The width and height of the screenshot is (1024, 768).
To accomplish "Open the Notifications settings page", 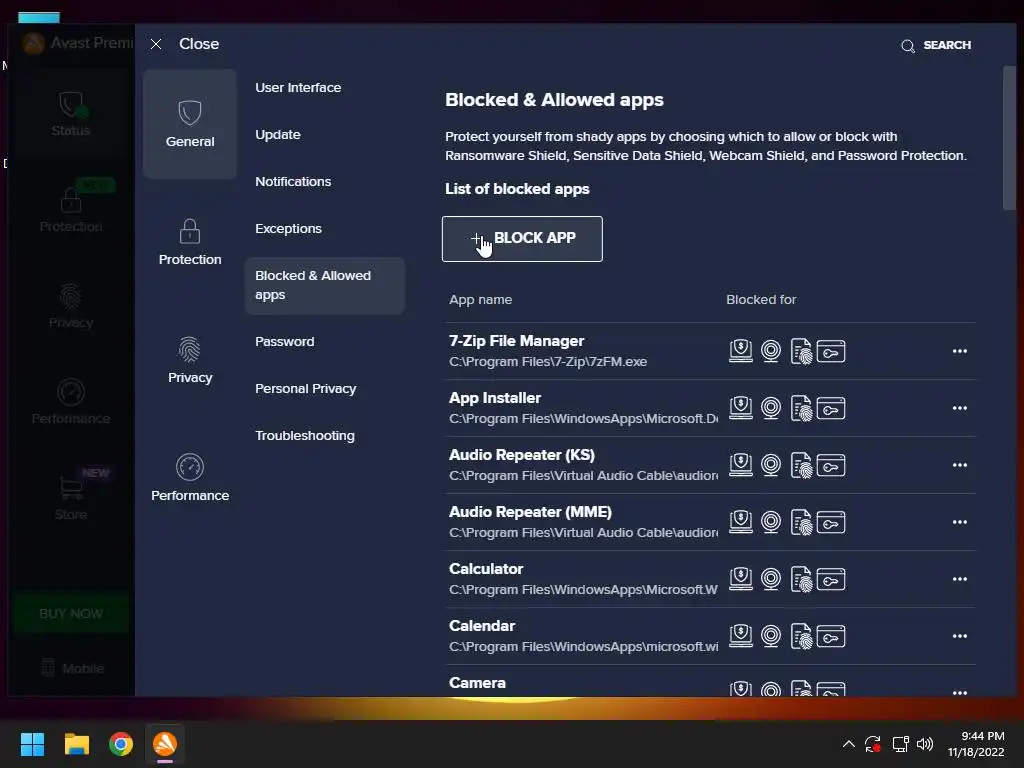I will pos(293,182).
